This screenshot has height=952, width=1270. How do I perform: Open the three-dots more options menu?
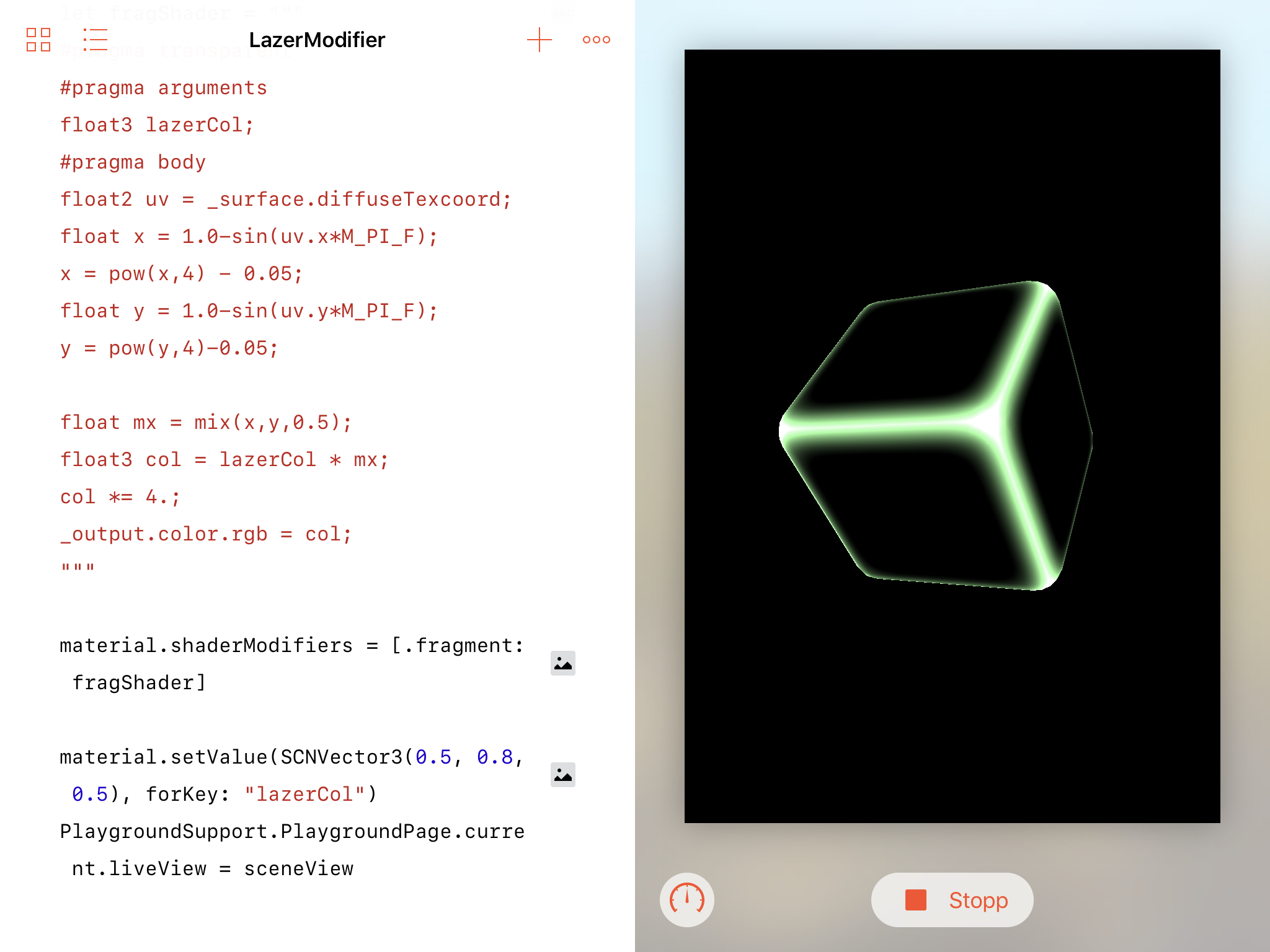point(597,40)
